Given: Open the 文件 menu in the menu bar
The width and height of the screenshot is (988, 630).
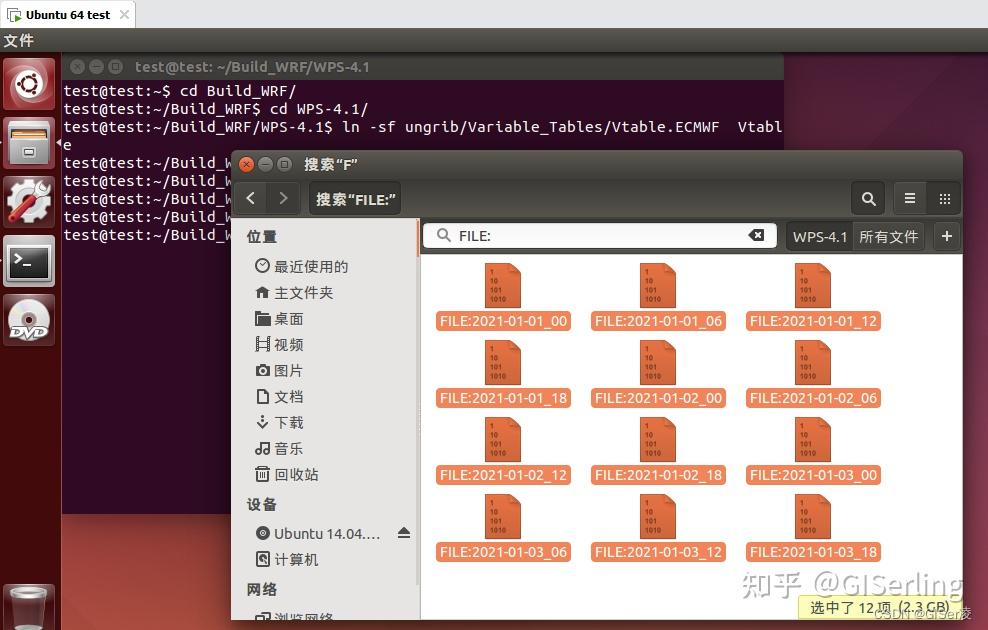Looking at the screenshot, I should (20, 40).
